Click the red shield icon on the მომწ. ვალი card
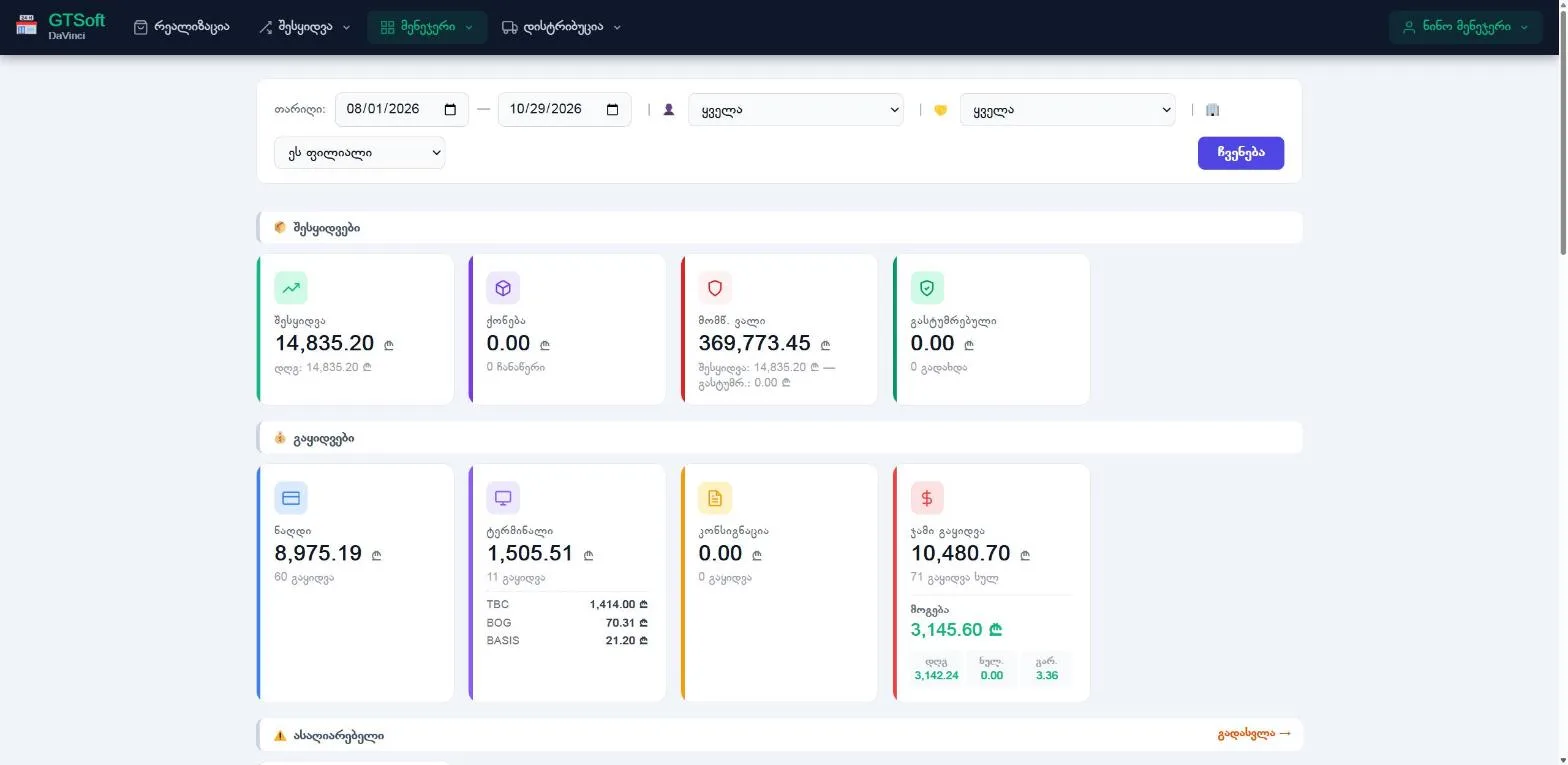1568x765 pixels. pyautogui.click(x=715, y=288)
